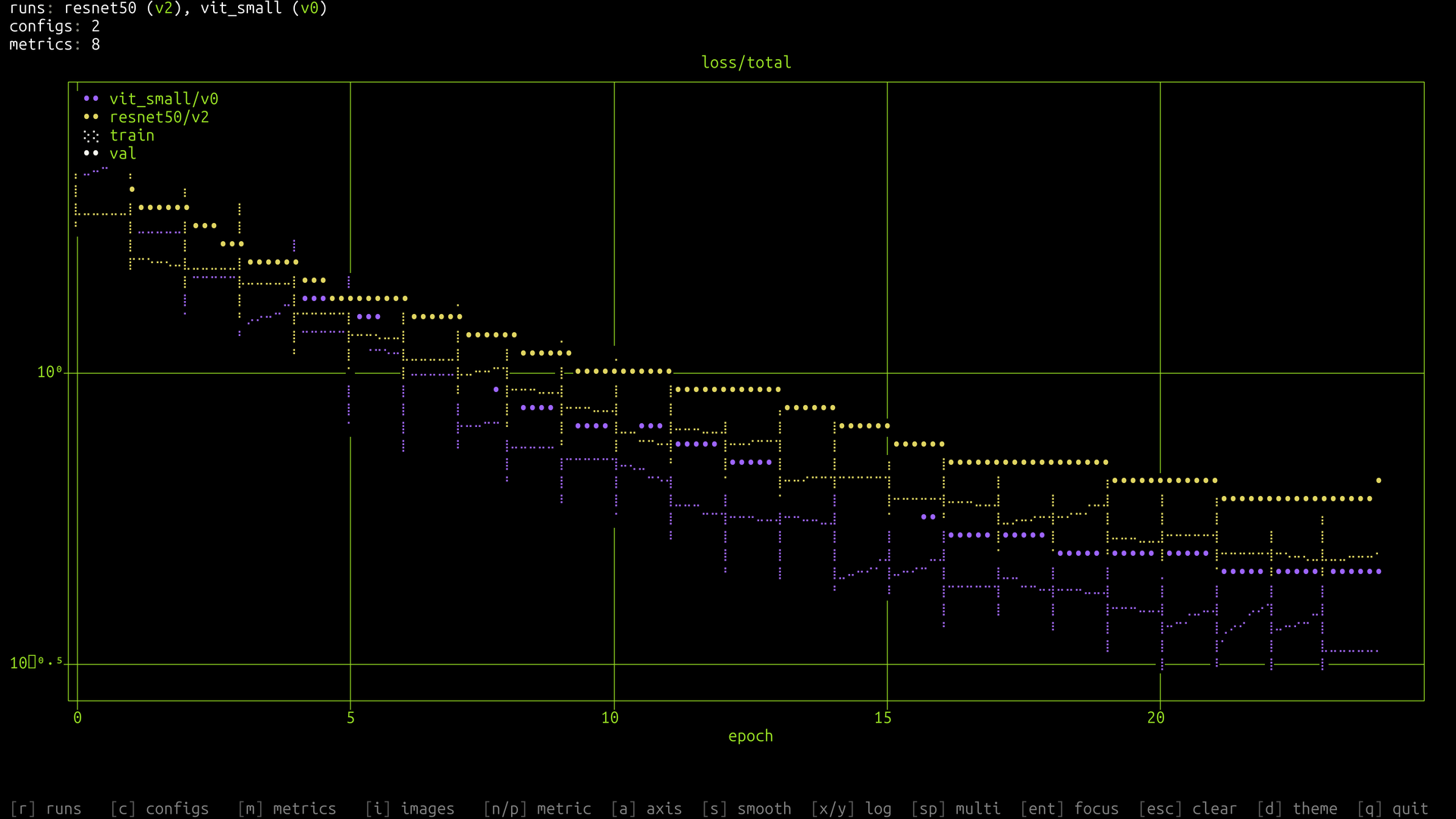Click the configs: 2 header line
This screenshot has width=1456, height=819.
[x=55, y=26]
